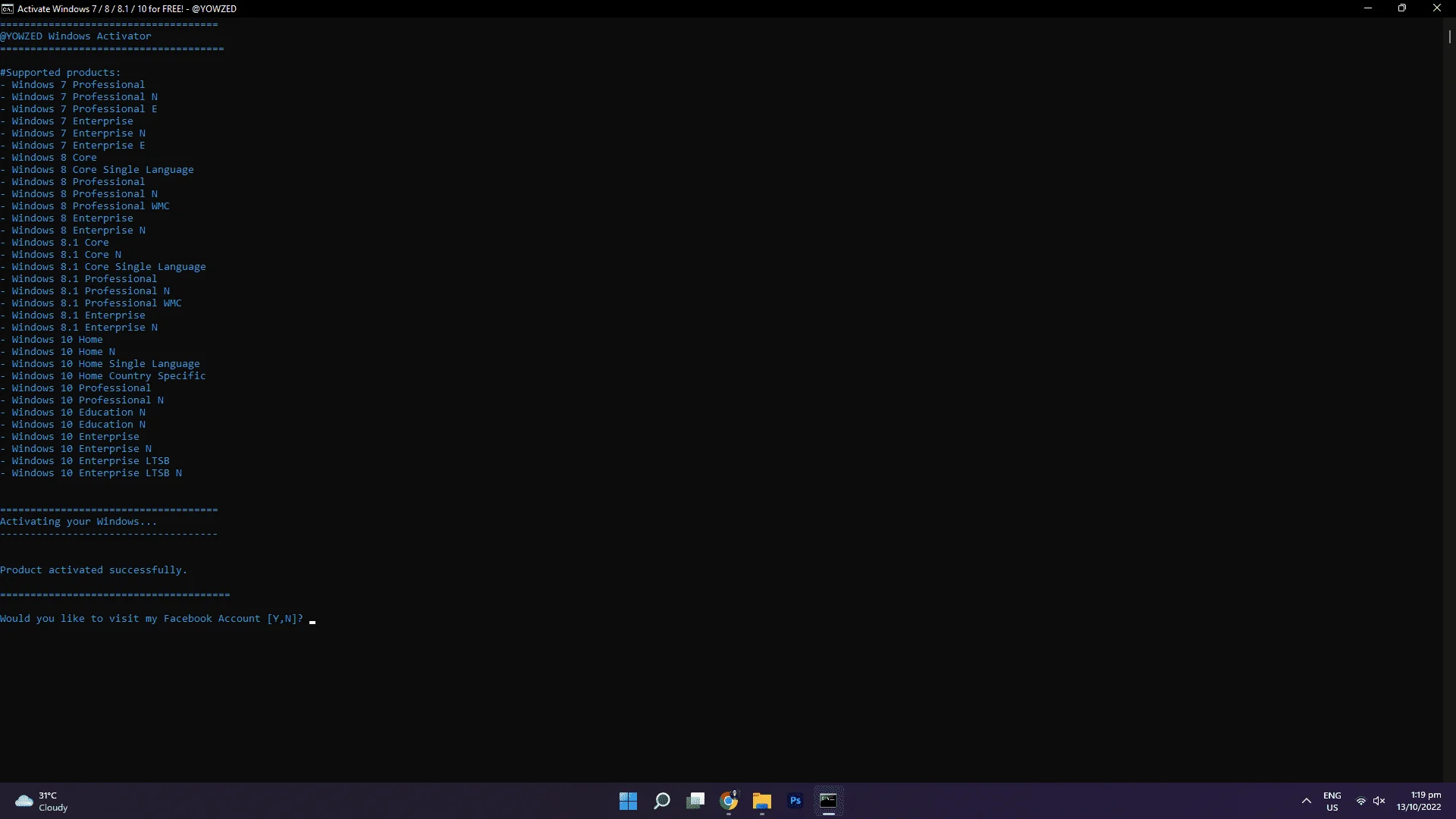This screenshot has height=819, width=1456.
Task: Open the clock and date flyout
Action: click(x=1419, y=802)
